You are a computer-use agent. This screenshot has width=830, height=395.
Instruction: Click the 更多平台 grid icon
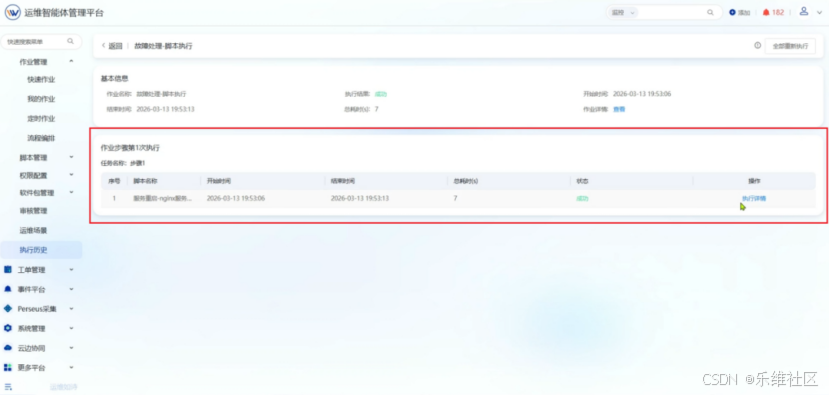(7, 367)
